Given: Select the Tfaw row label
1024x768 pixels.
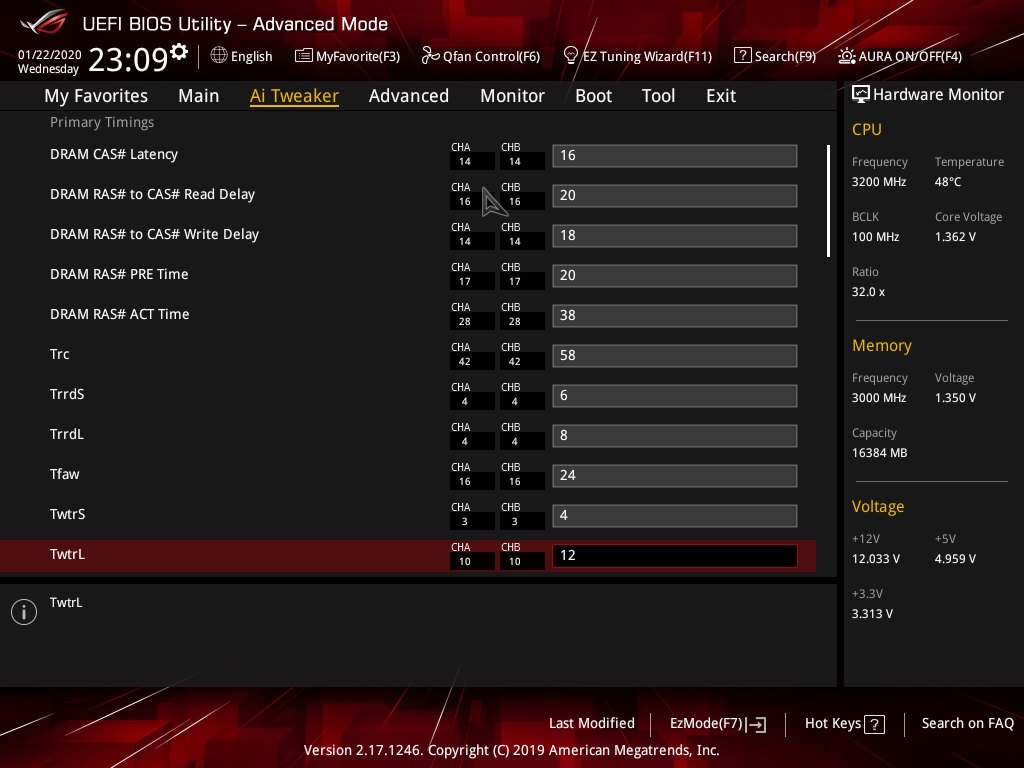Looking at the screenshot, I should pos(65,474).
